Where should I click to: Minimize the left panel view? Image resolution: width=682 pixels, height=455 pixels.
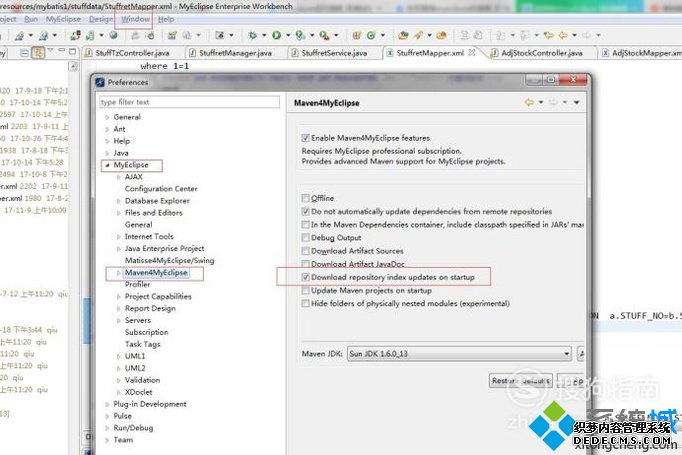click(x=62, y=51)
